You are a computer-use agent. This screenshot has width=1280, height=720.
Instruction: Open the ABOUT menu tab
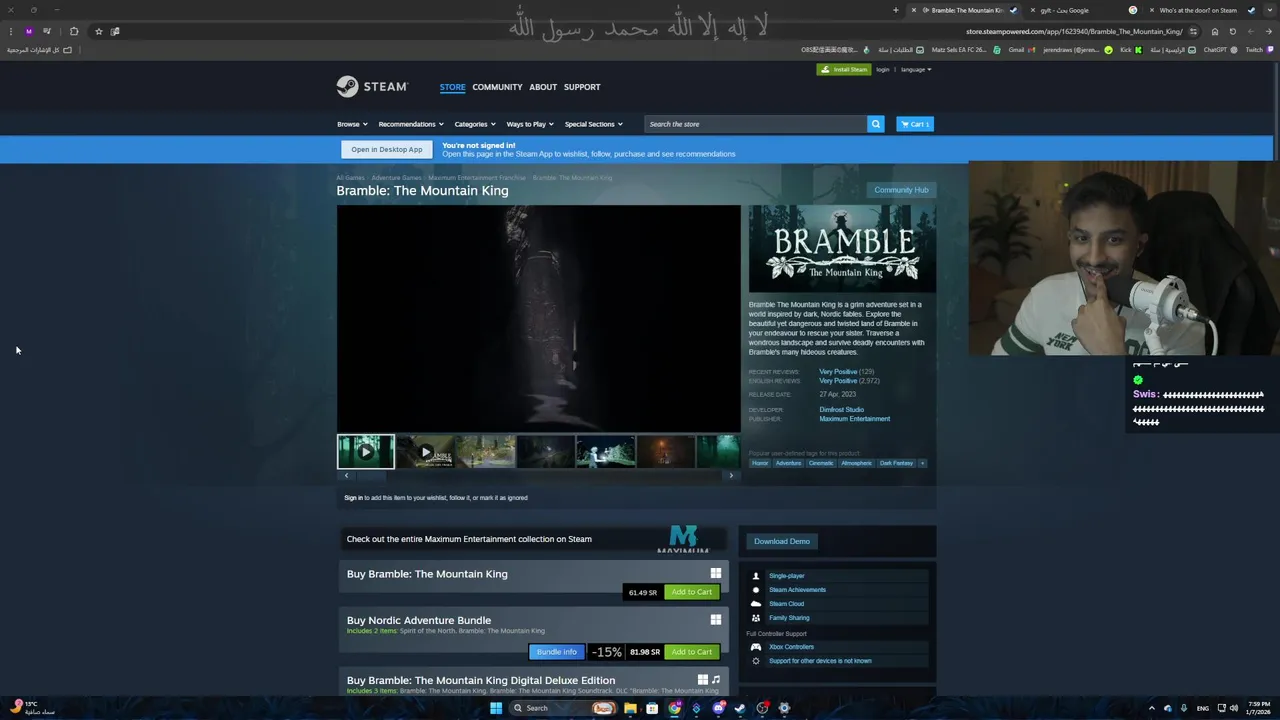(x=543, y=87)
